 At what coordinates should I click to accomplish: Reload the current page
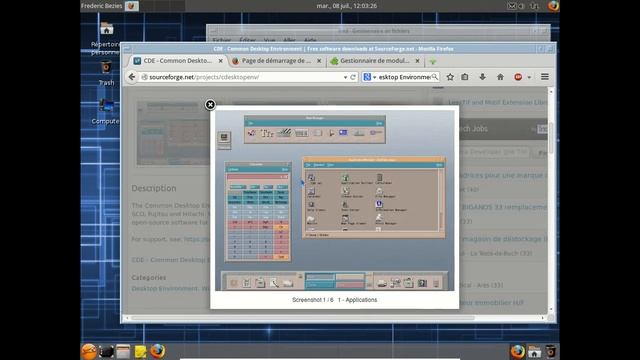pos(353,77)
